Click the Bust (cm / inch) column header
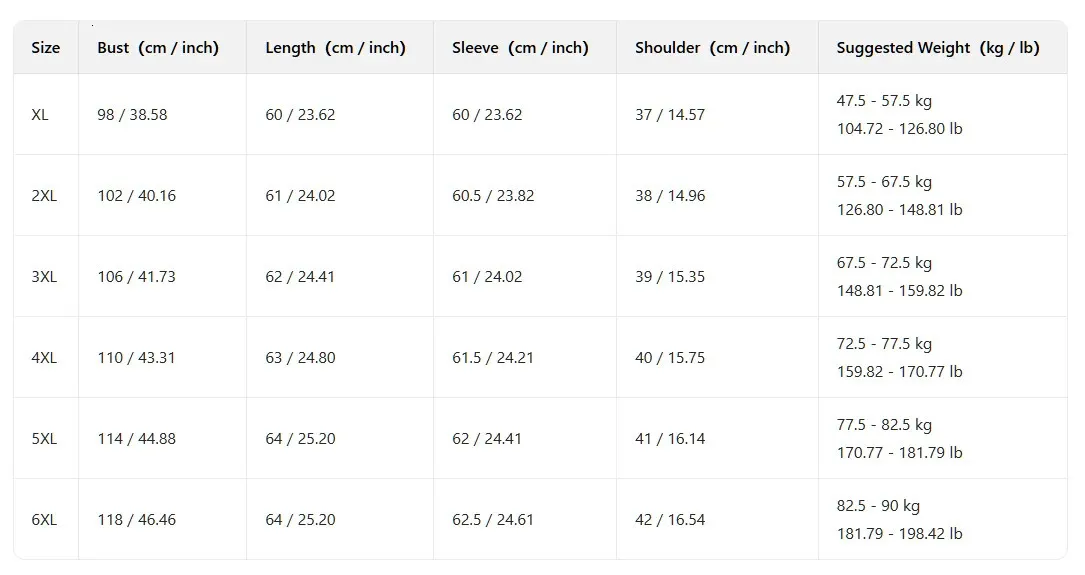The width and height of the screenshot is (1085, 575). point(158,48)
